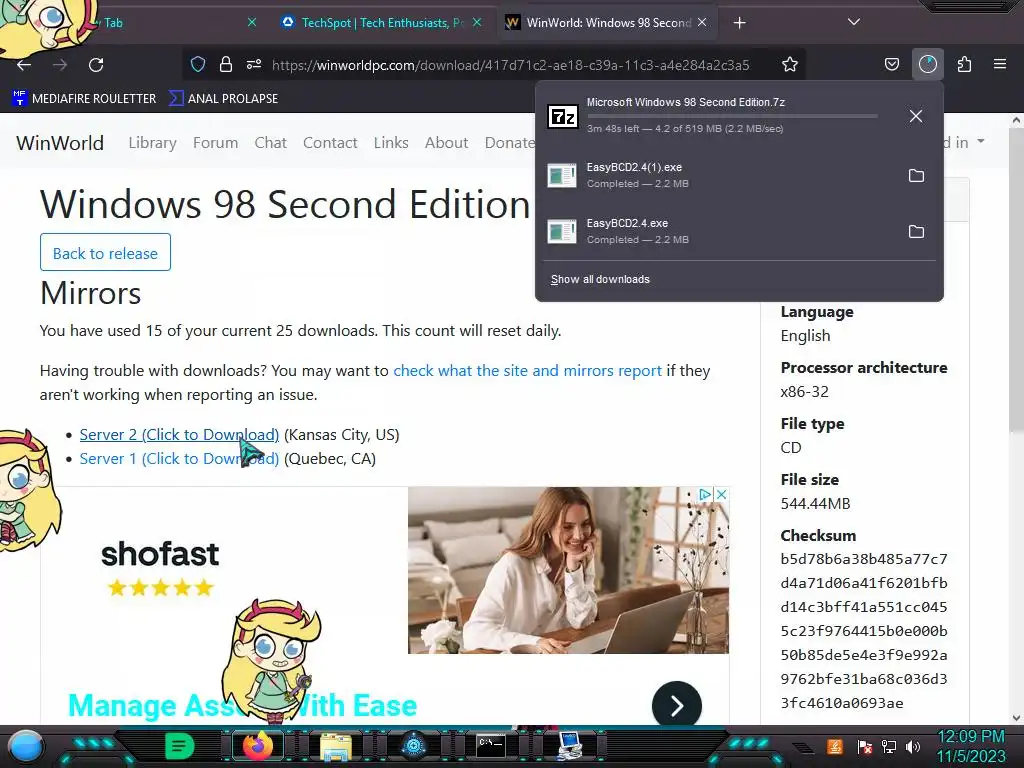Viewport: 1024px width, 768px height.
Task: Open the taskbar clock and date
Action: tap(970, 746)
